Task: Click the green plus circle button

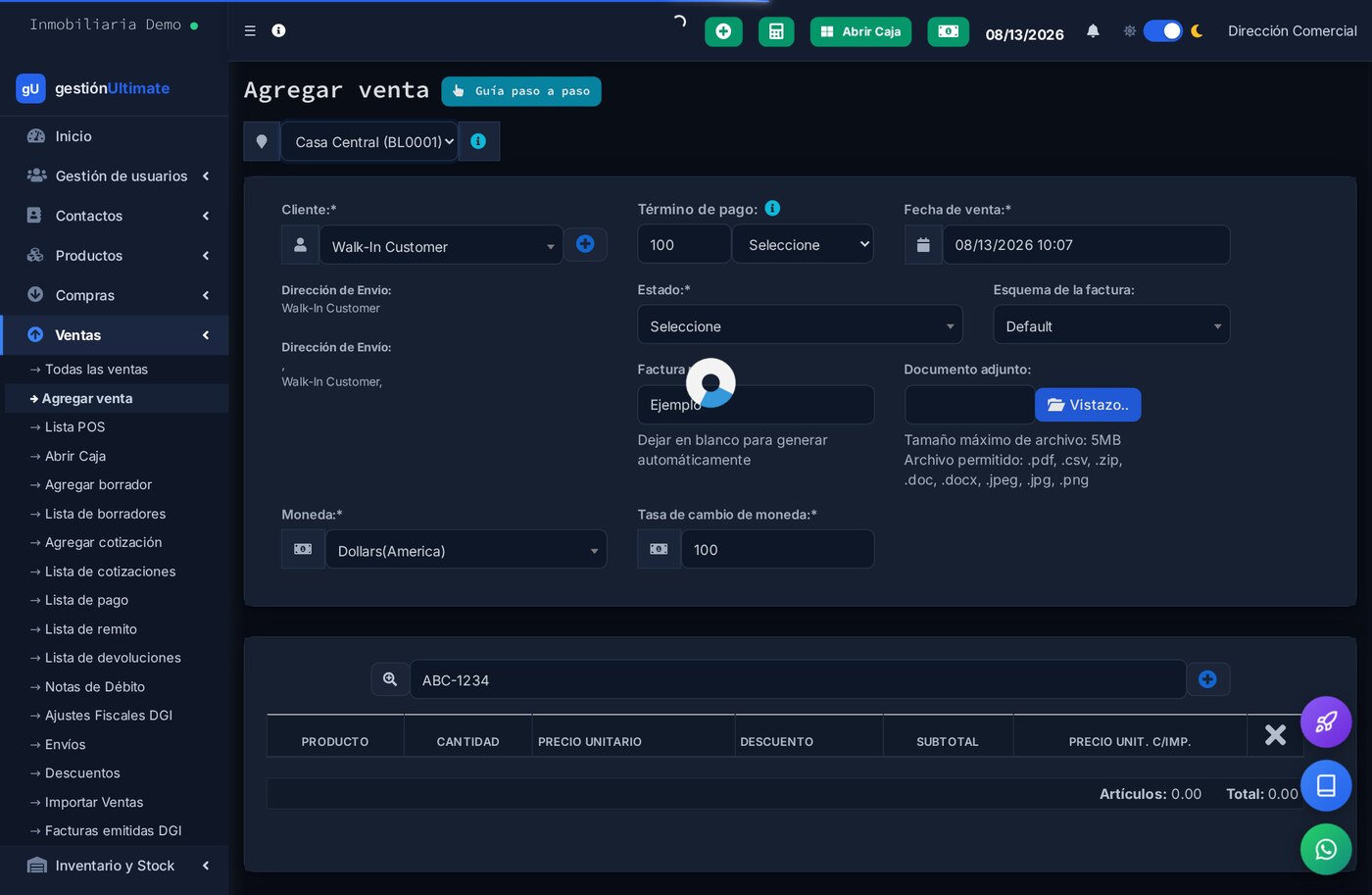Action: [x=723, y=31]
